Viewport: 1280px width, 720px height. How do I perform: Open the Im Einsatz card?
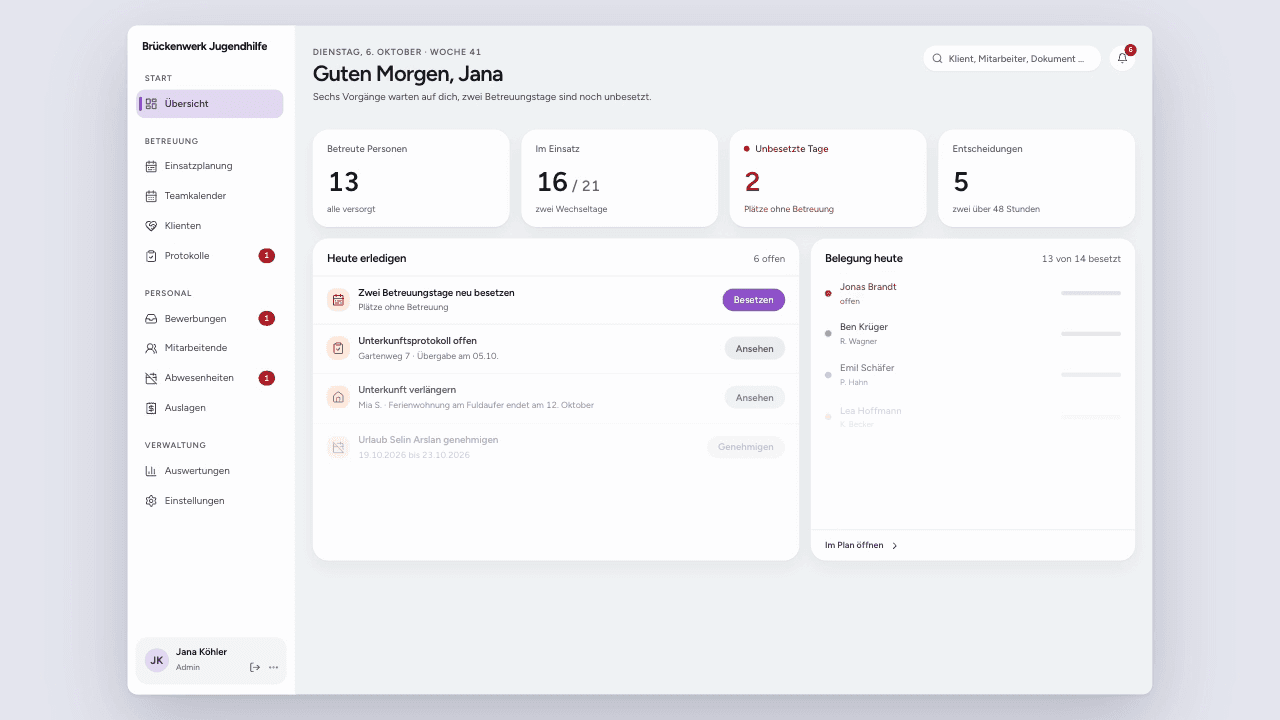tap(620, 178)
